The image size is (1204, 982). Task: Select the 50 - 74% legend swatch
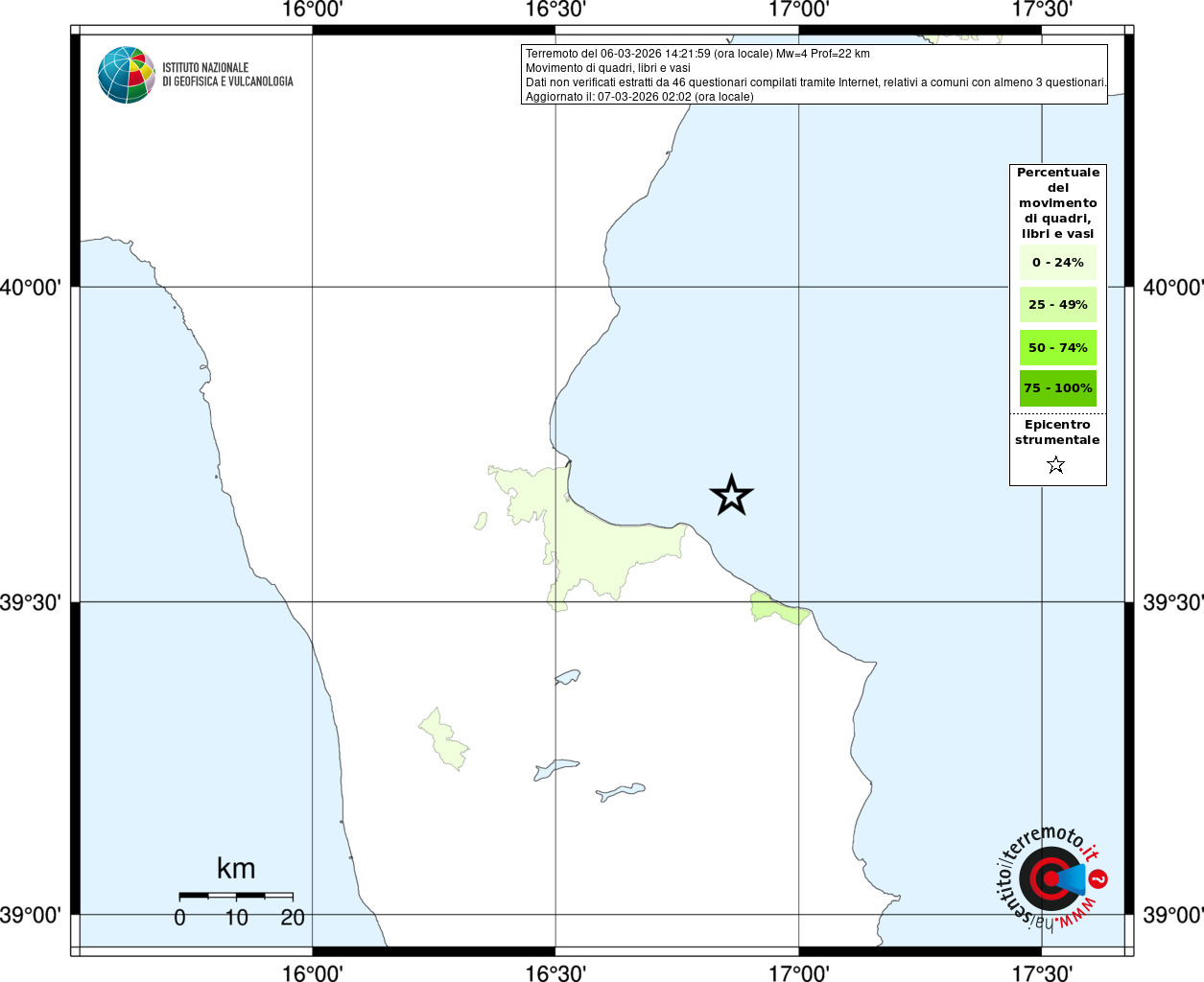pos(1058,347)
